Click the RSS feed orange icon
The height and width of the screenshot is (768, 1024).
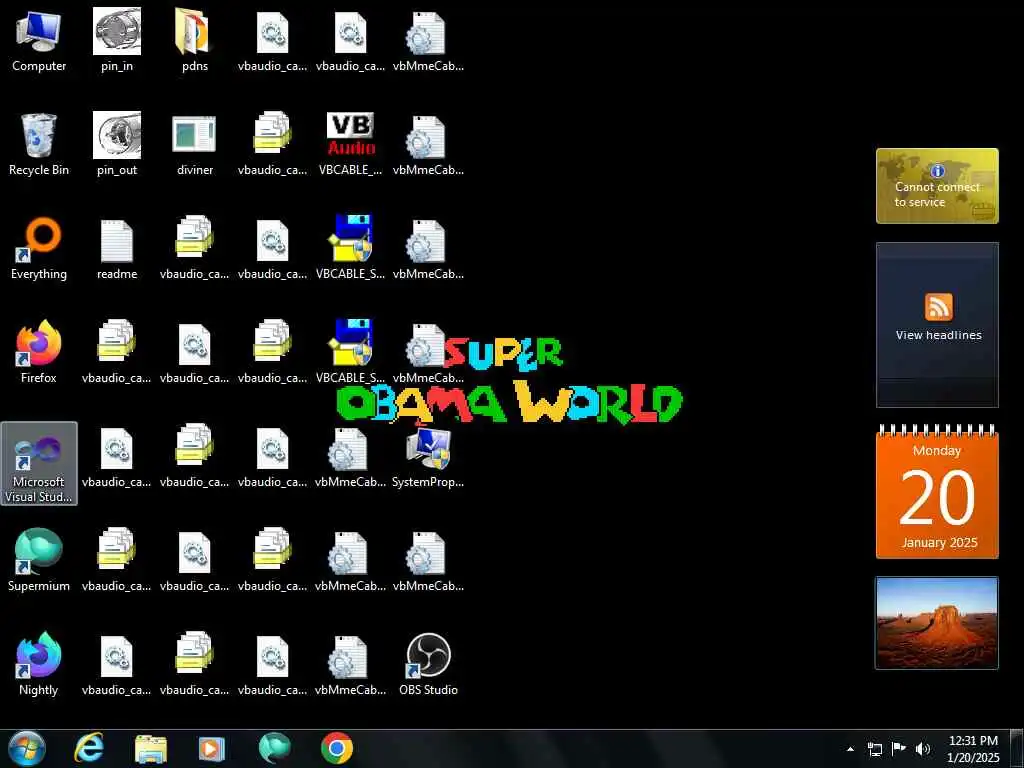[938, 307]
